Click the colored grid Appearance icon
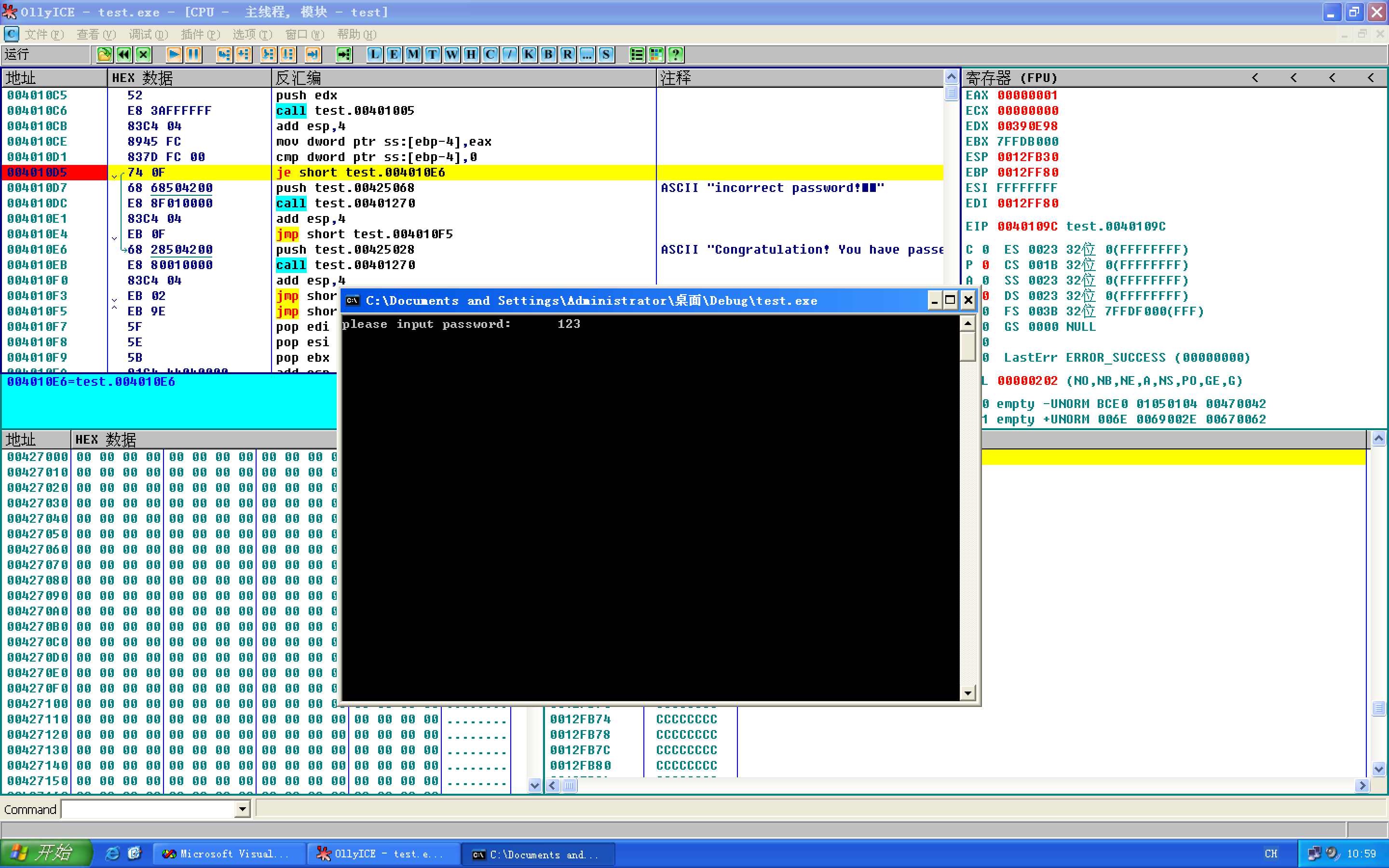Viewport: 1389px width, 868px height. click(x=656, y=54)
